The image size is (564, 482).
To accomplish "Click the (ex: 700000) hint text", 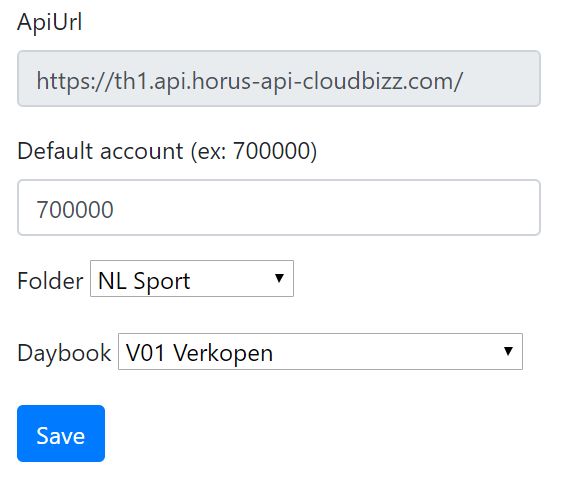I will pyautogui.click(x=254, y=151).
